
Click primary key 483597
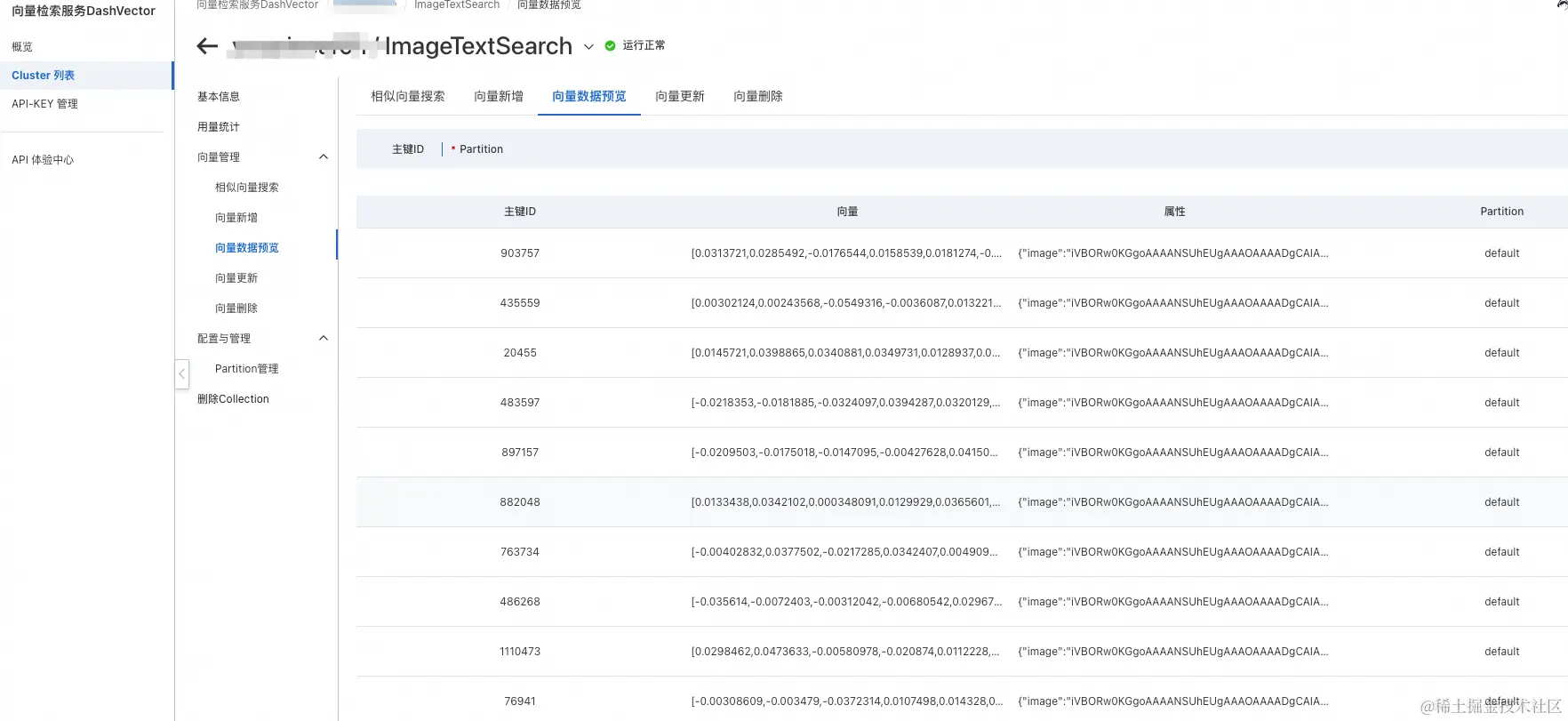[x=520, y=403]
